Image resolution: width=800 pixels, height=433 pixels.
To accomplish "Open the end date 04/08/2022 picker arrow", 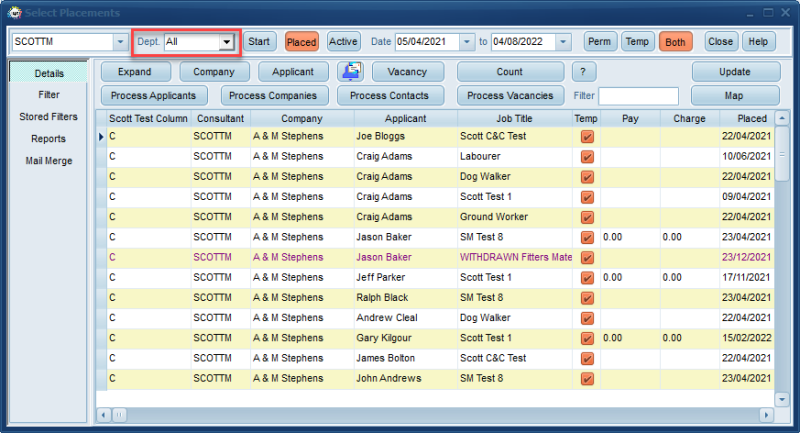I will pos(563,42).
